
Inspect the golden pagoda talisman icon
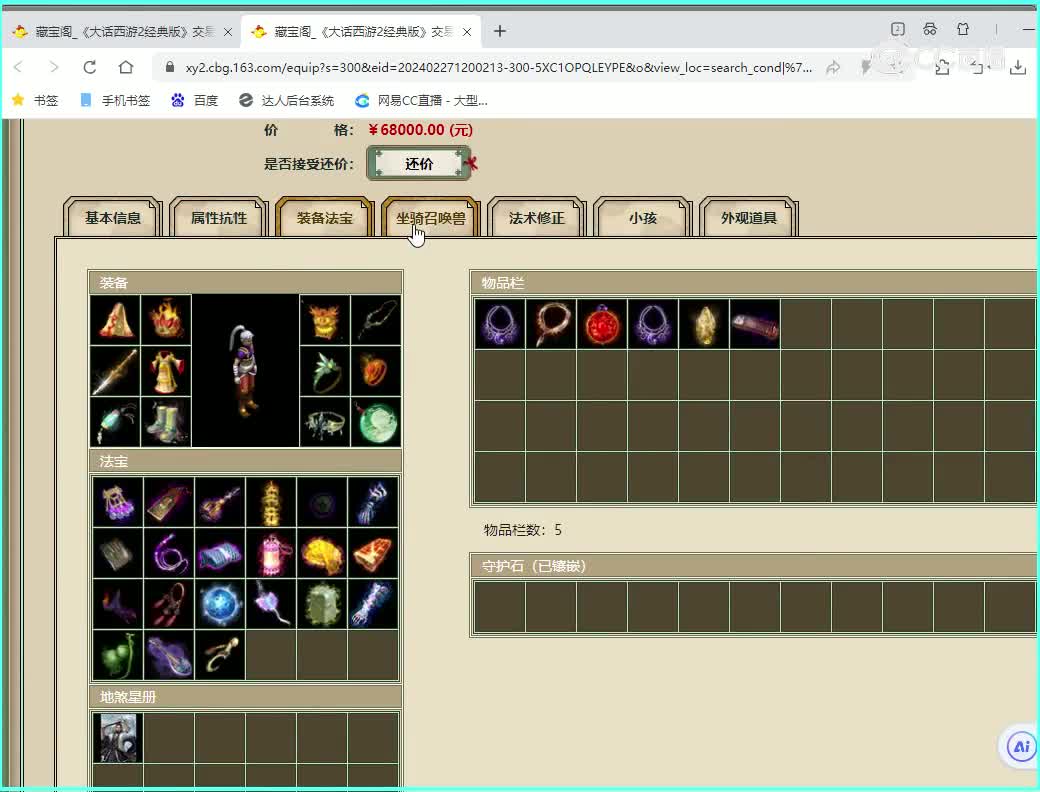(x=271, y=502)
